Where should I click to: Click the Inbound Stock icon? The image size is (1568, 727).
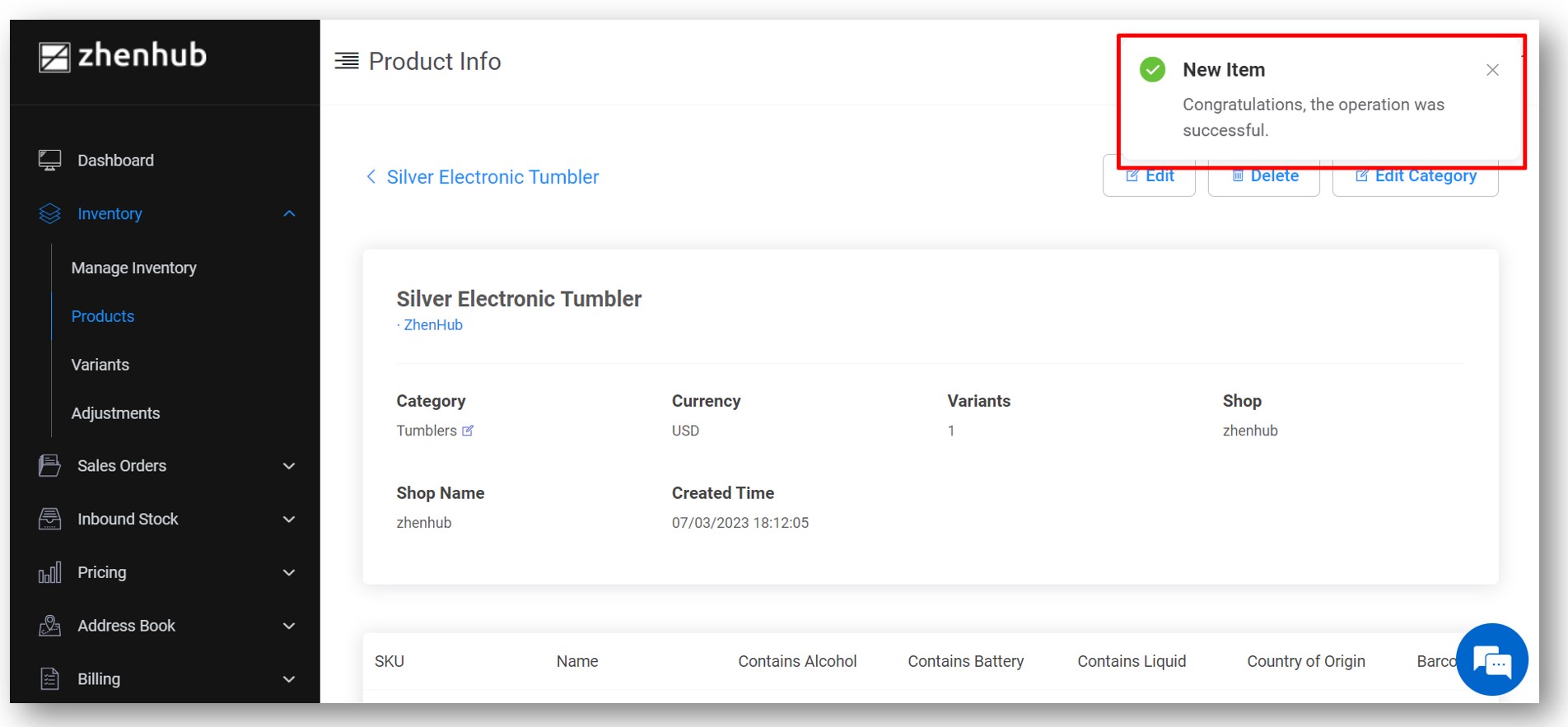click(x=49, y=520)
